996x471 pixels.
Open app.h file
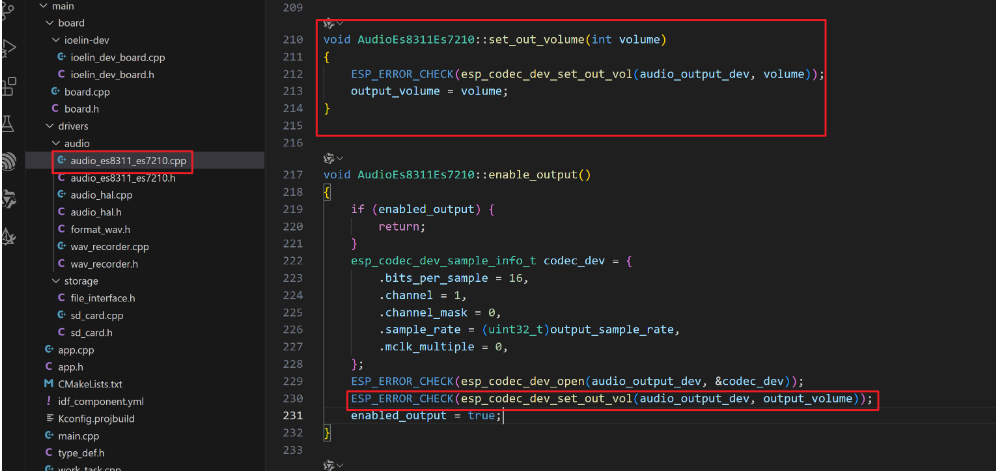point(71,367)
